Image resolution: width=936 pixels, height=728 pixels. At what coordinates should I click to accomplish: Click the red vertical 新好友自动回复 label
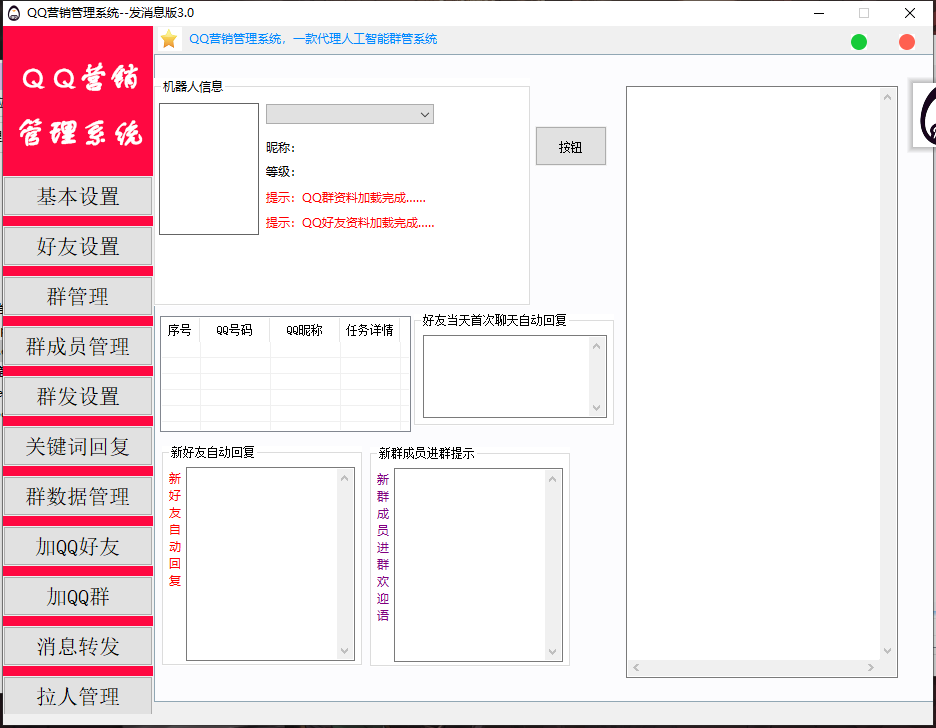175,529
